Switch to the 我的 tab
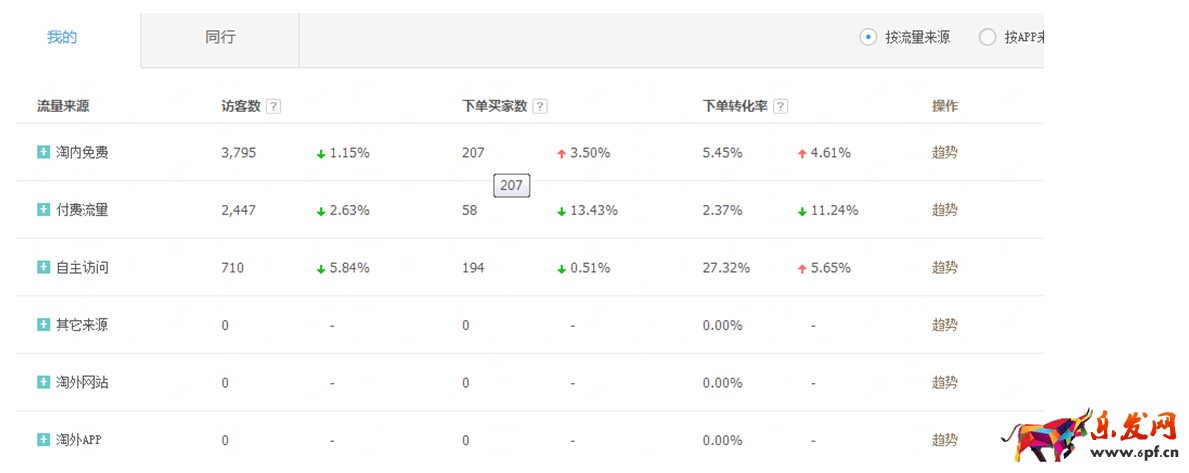 [62, 38]
